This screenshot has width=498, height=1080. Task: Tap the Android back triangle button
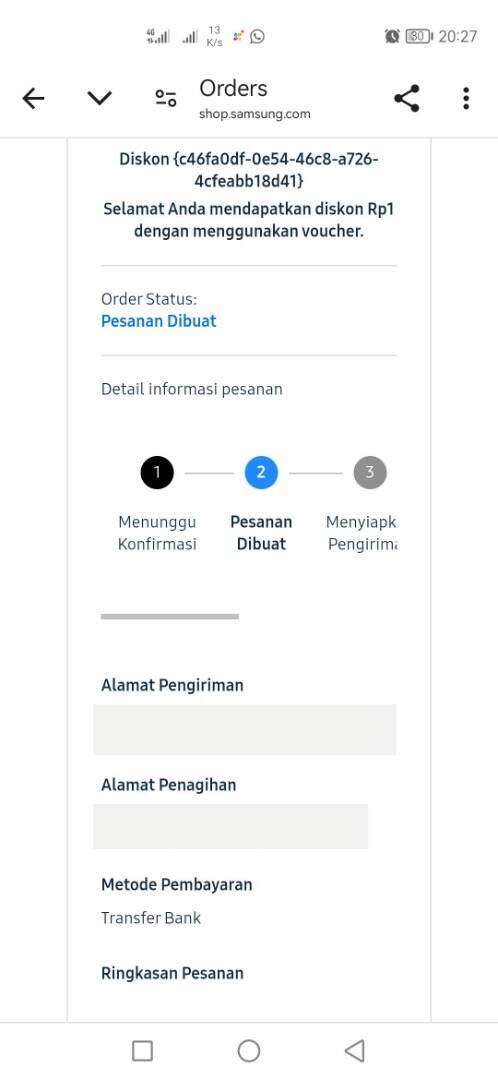tap(354, 1051)
